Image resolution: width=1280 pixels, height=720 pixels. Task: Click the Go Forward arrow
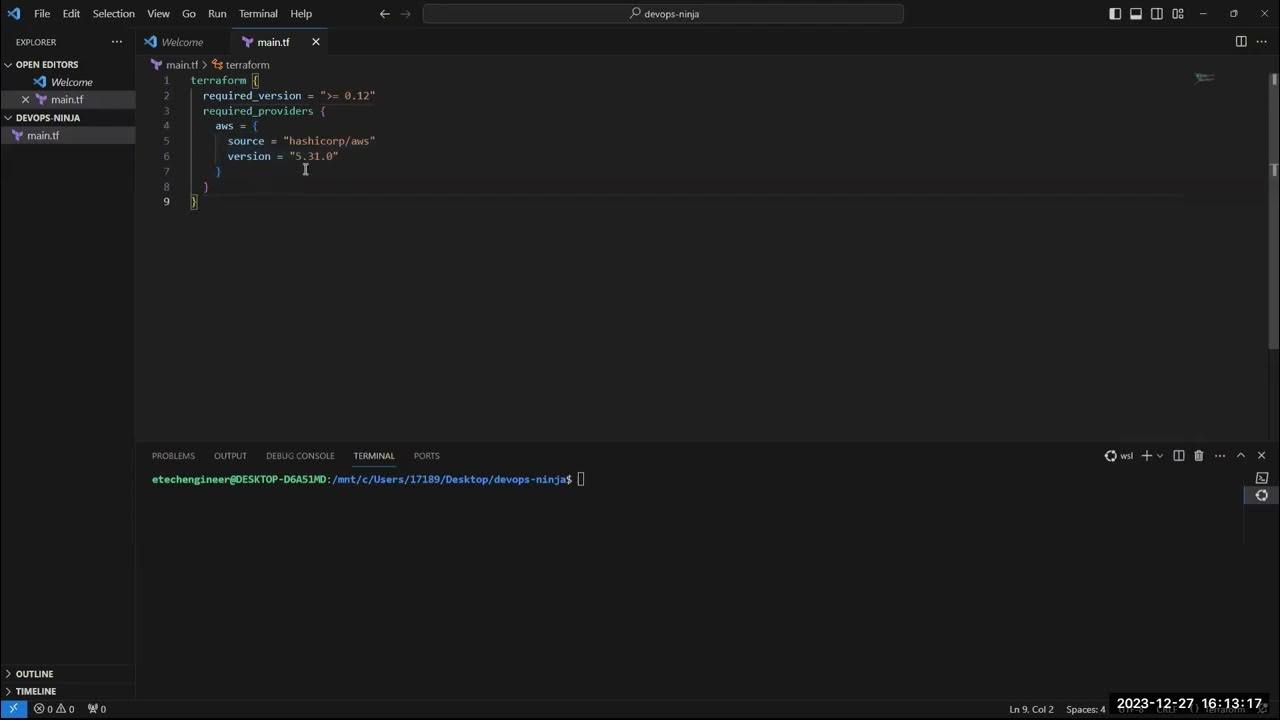click(406, 14)
